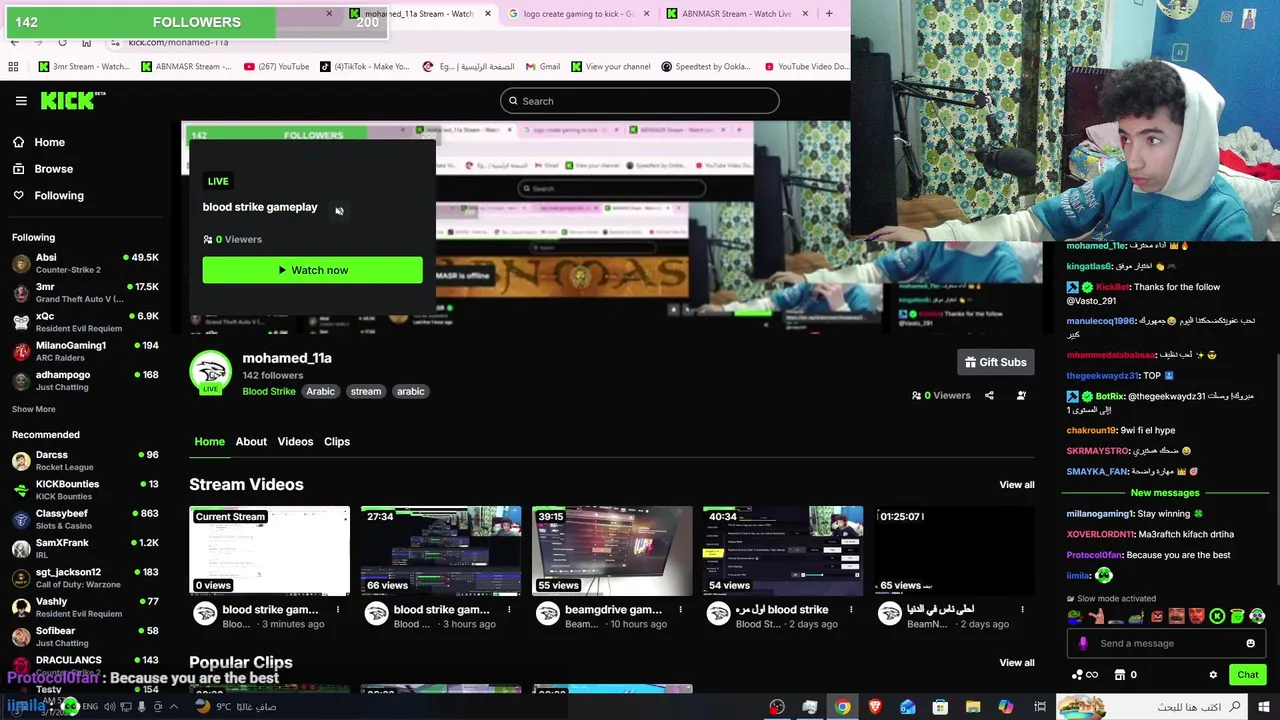
Task: Switch to the About tab
Action: click(251, 441)
